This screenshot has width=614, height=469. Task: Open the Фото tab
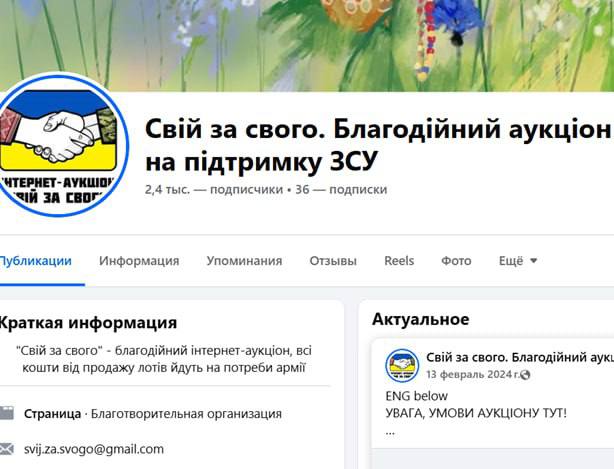pos(456,261)
